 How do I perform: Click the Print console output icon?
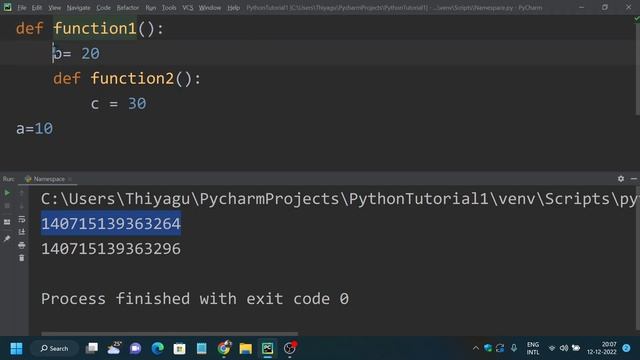(x=22, y=245)
